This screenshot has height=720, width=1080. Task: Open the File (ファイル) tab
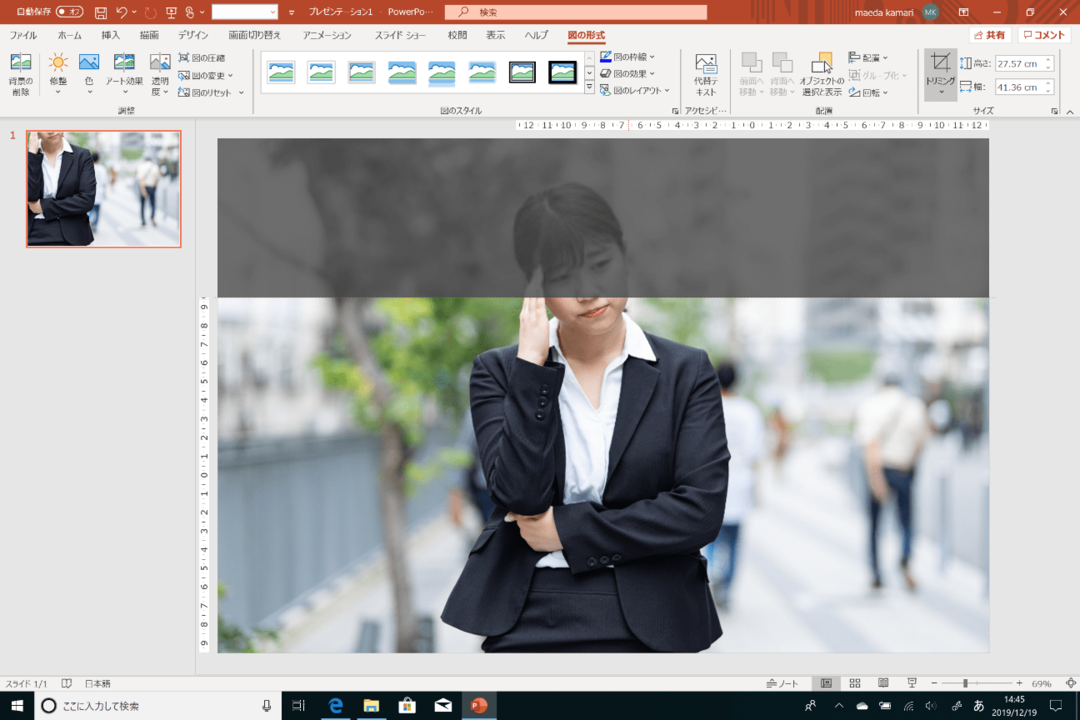23,35
